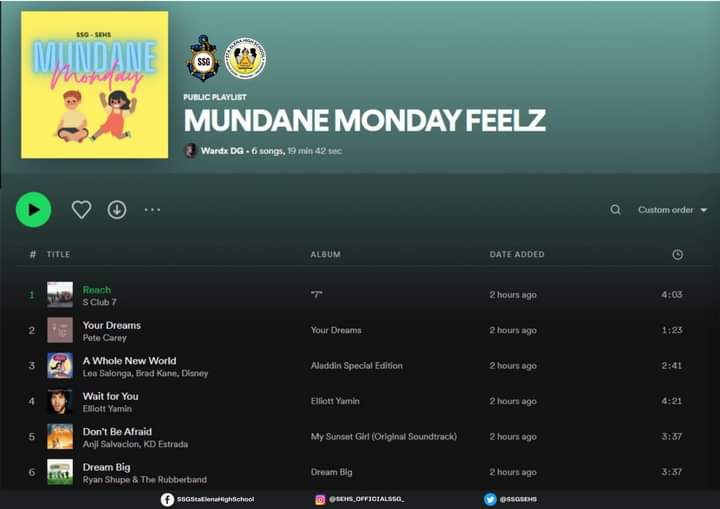Search within the playlist
This screenshot has width=720, height=509.
click(x=615, y=210)
